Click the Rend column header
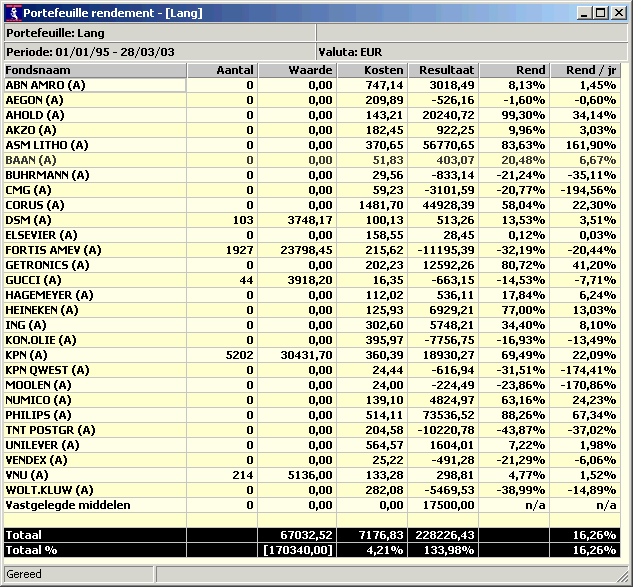This screenshot has width=633, height=587. [514, 70]
